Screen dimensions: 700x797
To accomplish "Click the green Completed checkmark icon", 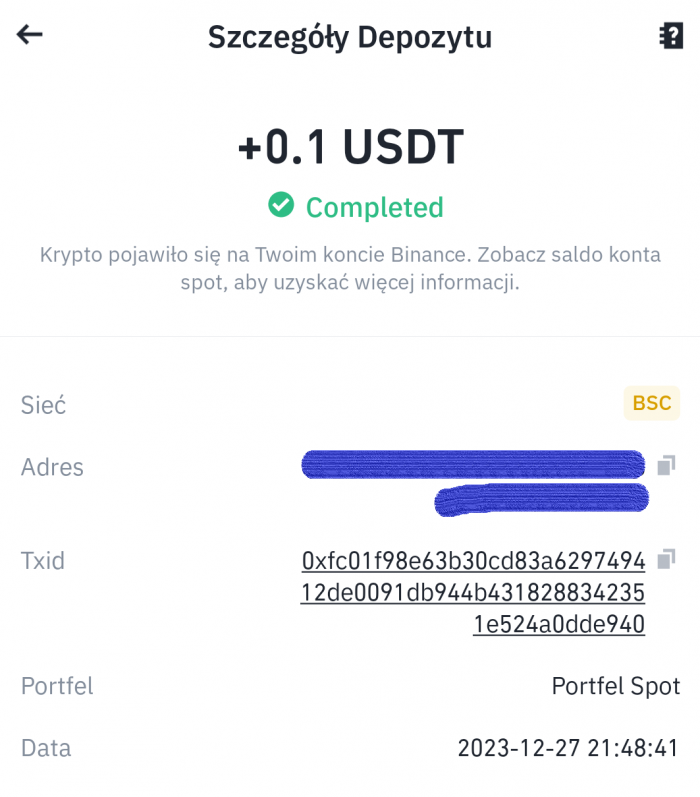I will click(281, 206).
